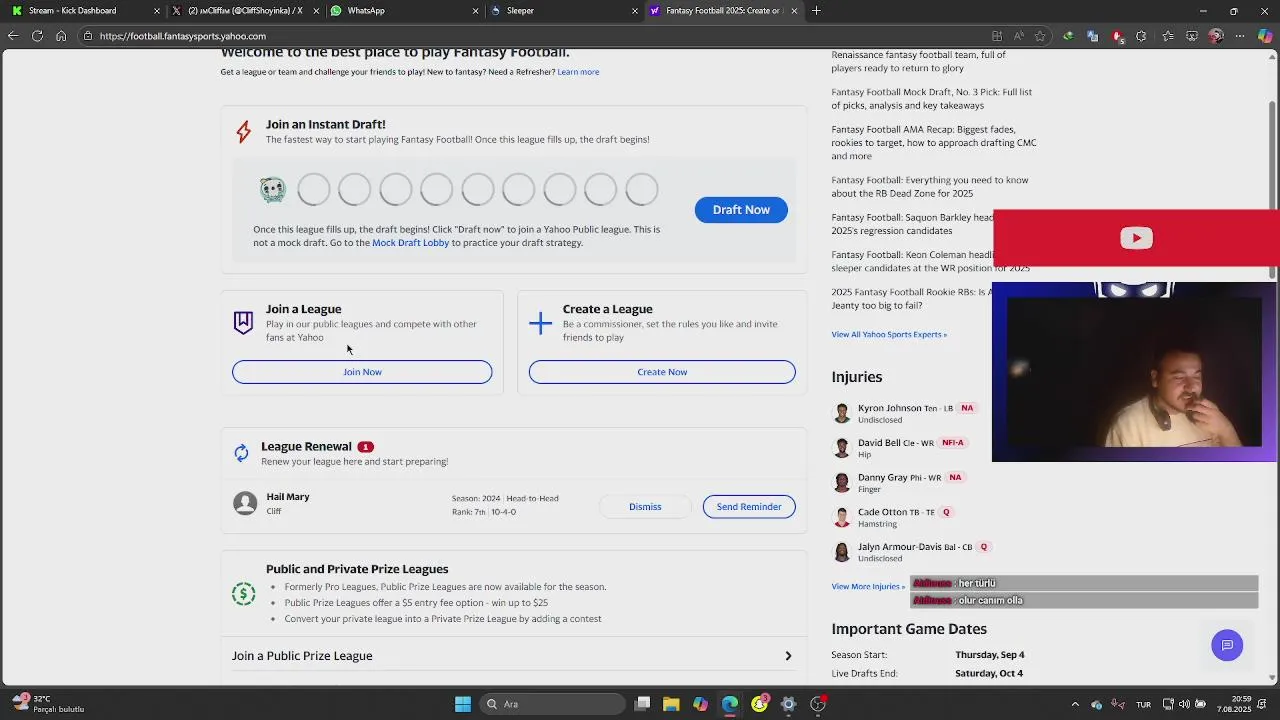The image size is (1280, 720).
Task: Click the page vertical scrollbar
Action: (1273, 190)
